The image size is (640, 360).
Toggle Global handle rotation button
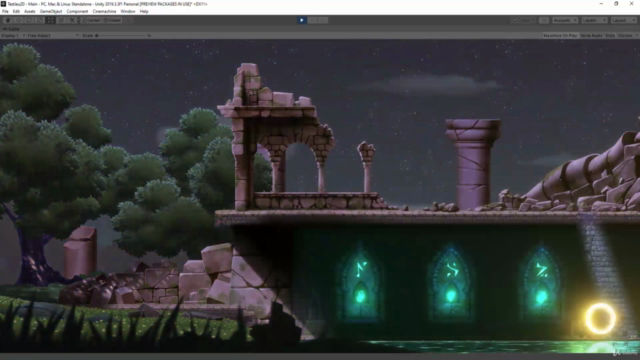point(112,20)
